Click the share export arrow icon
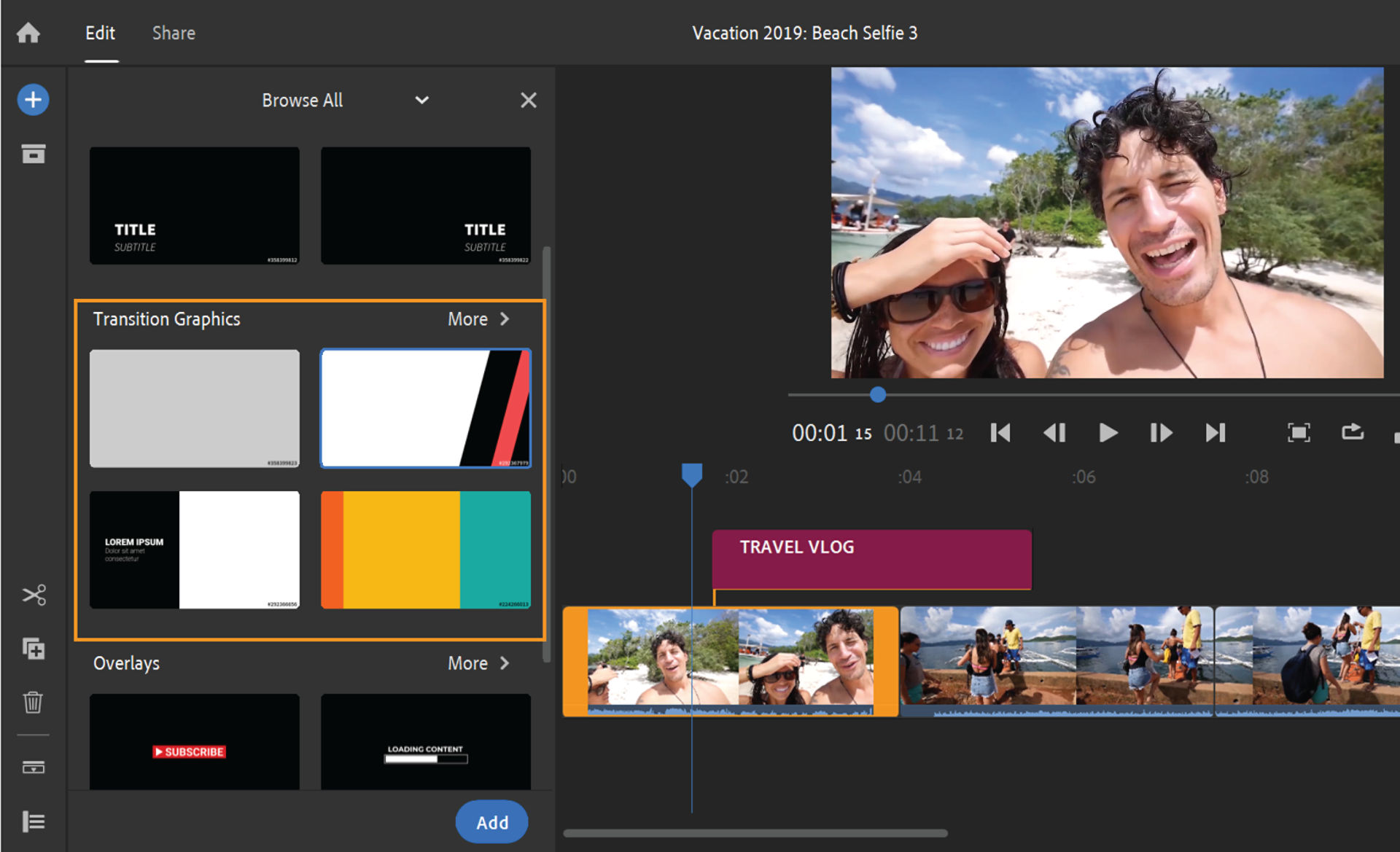This screenshot has width=1400, height=852. pyautogui.click(x=1353, y=432)
